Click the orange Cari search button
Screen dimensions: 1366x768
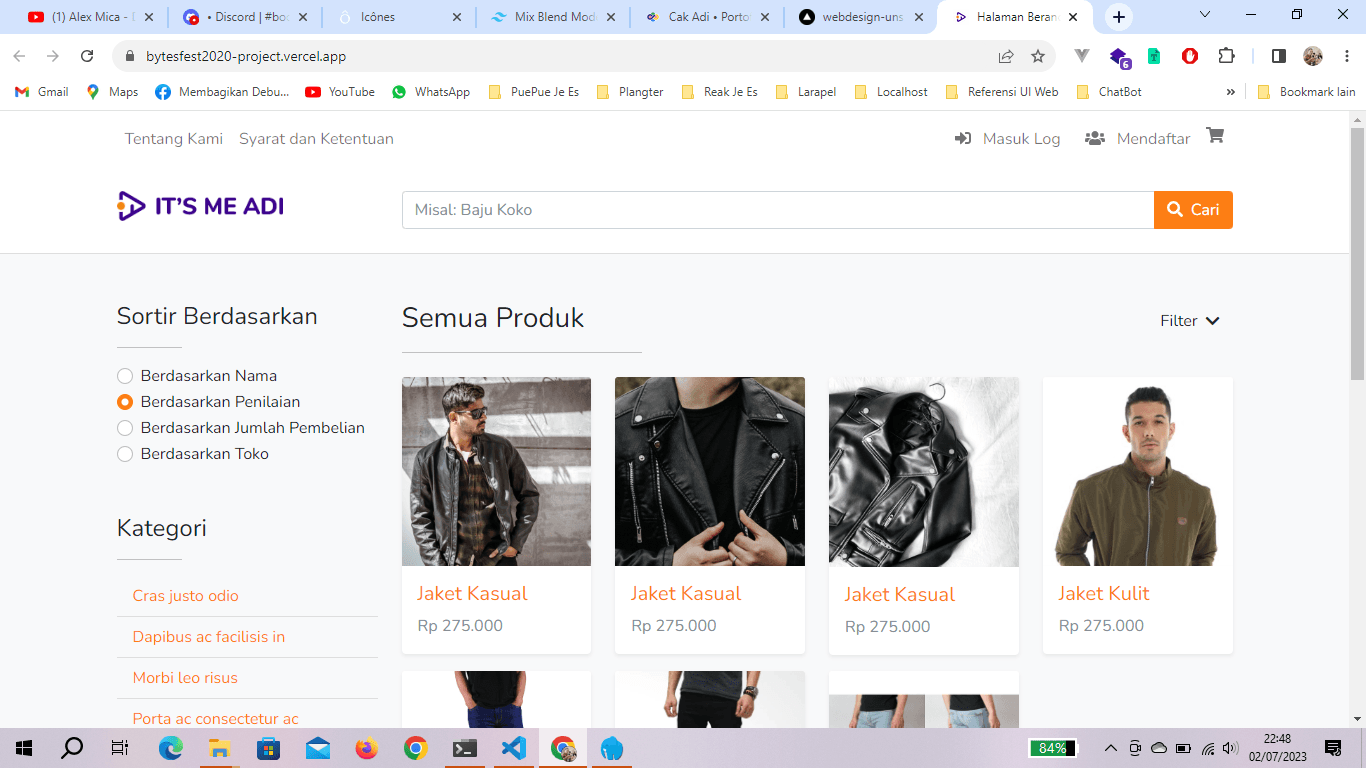pyautogui.click(x=1193, y=210)
